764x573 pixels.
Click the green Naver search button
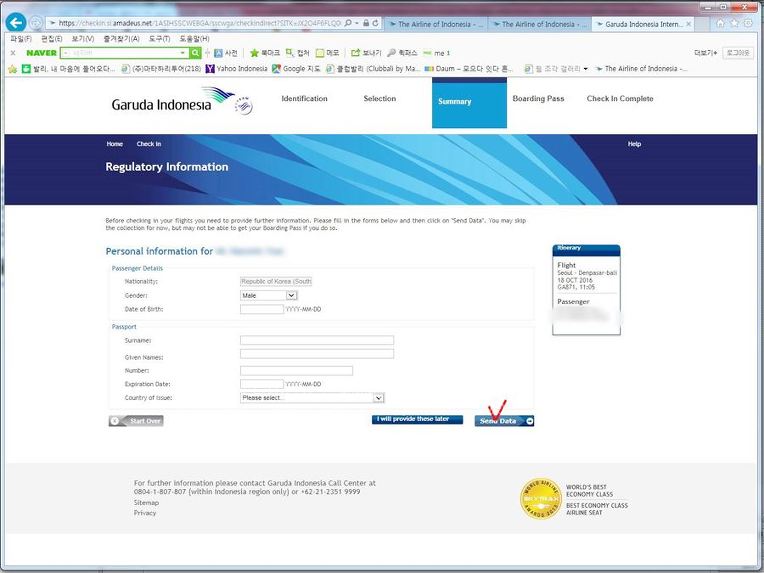click(195, 53)
